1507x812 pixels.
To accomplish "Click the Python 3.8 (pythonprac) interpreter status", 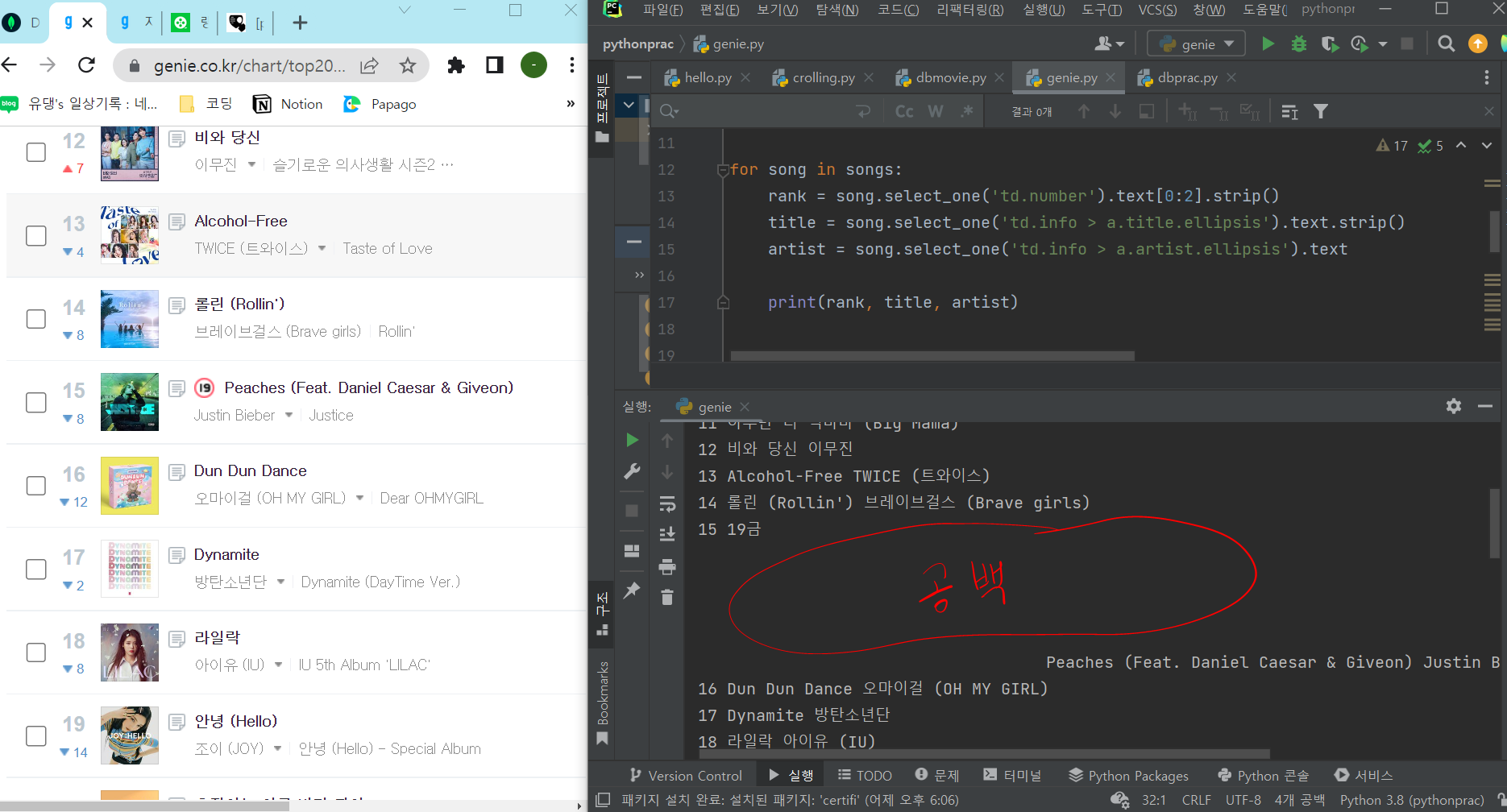I will [1412, 800].
